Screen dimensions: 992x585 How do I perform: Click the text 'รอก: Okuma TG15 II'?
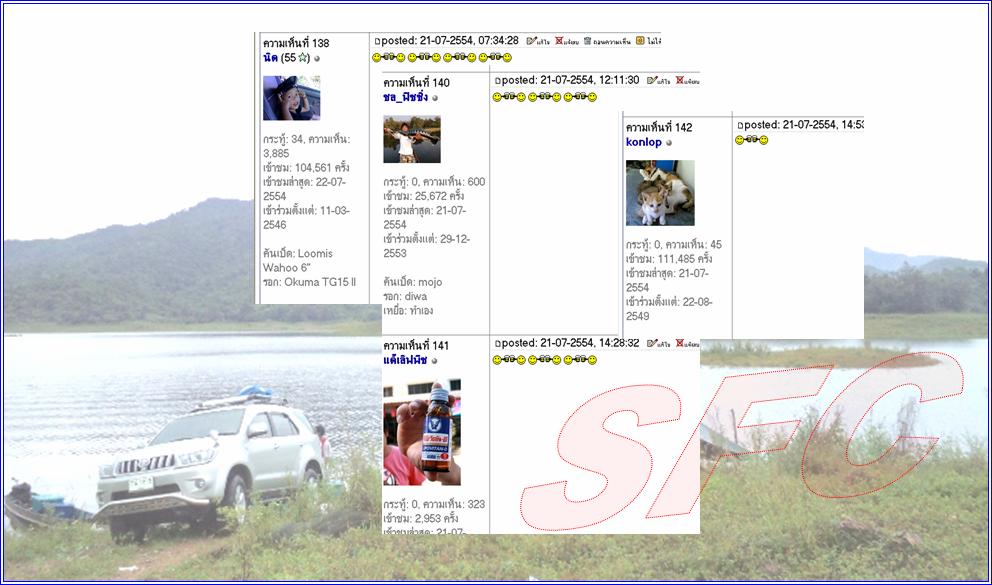point(309,282)
